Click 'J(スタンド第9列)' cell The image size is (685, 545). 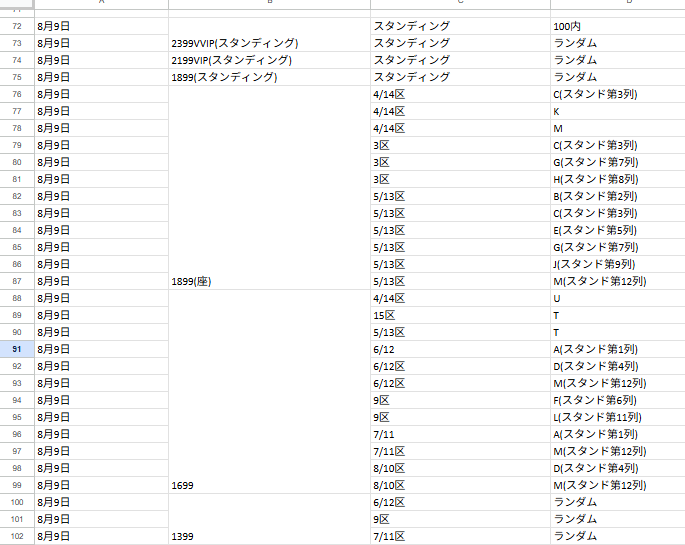coord(618,264)
